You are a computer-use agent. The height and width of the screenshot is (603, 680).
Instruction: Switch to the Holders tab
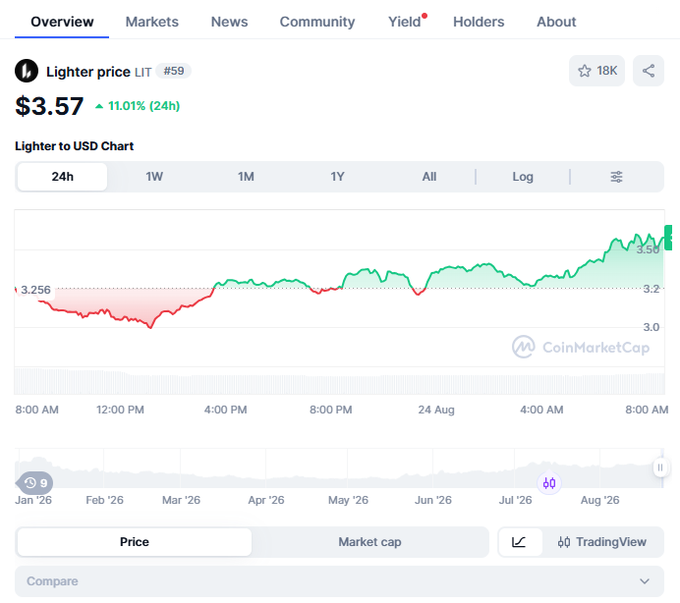479,22
